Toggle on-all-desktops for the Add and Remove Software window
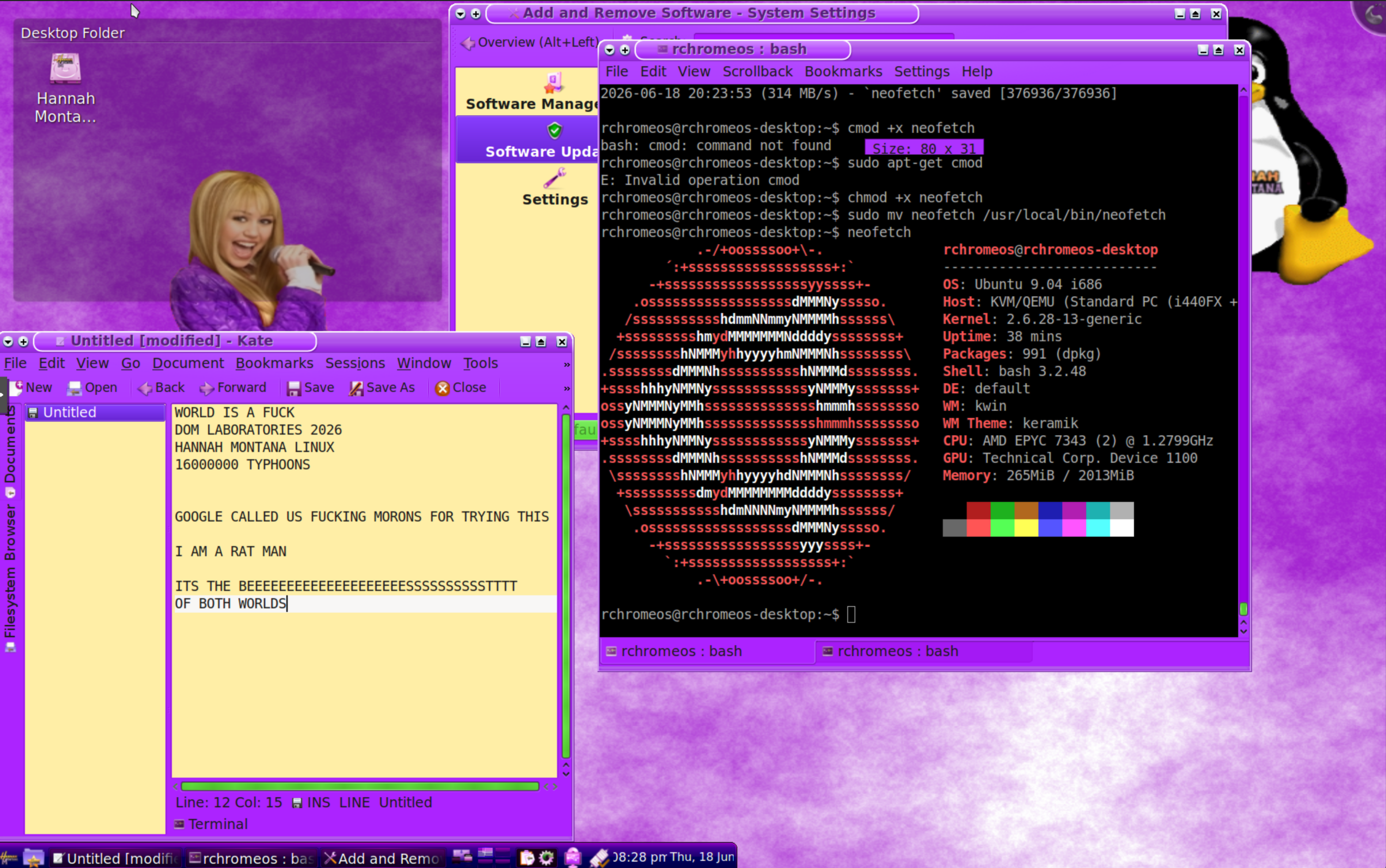The width and height of the screenshot is (1386, 868). pyautogui.click(x=476, y=14)
